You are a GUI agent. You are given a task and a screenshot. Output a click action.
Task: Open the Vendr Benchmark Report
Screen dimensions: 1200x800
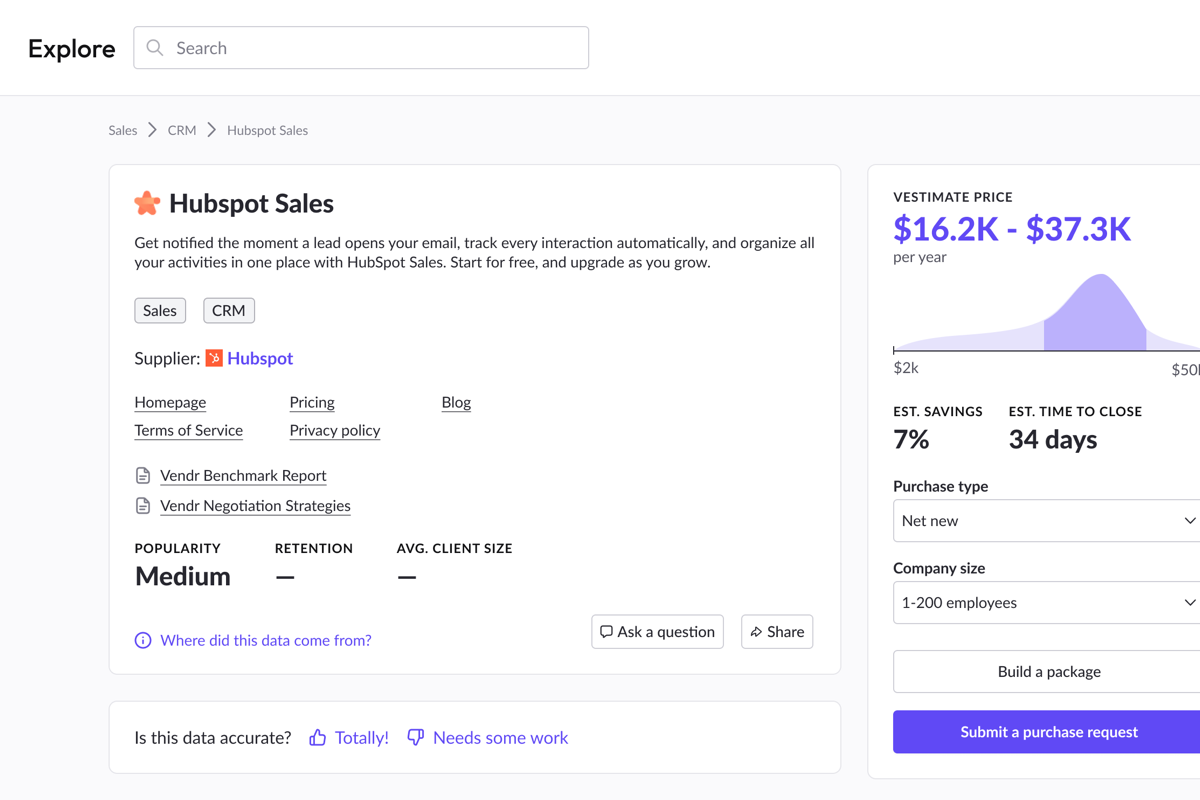point(243,476)
